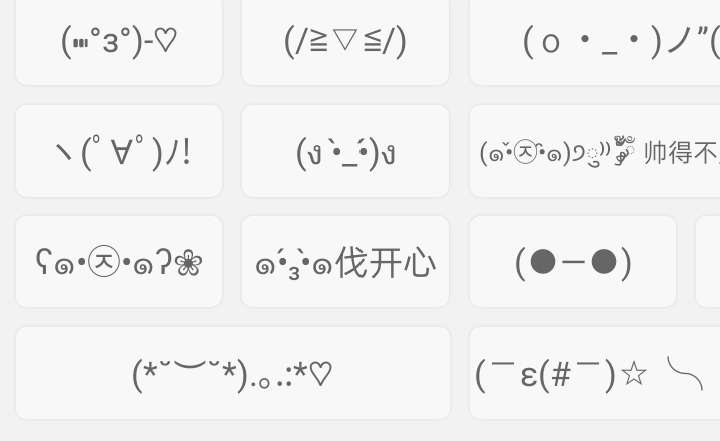720x441 pixels.
Task: Choose the wide (*˘︶˘*).｡.:*♡ kaomoji
Action: tap(232, 373)
